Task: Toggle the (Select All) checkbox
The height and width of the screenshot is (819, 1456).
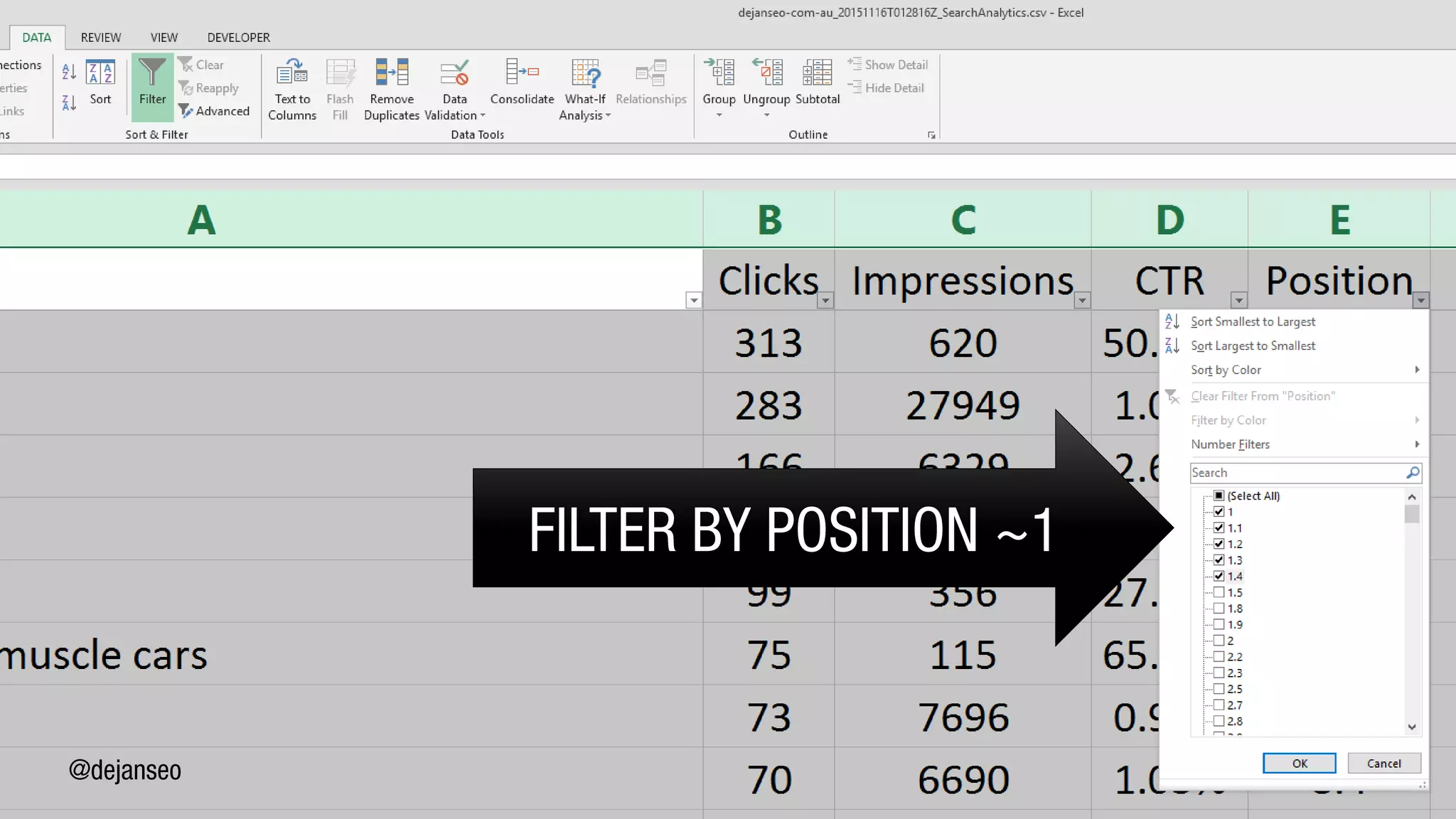Action: (x=1219, y=496)
